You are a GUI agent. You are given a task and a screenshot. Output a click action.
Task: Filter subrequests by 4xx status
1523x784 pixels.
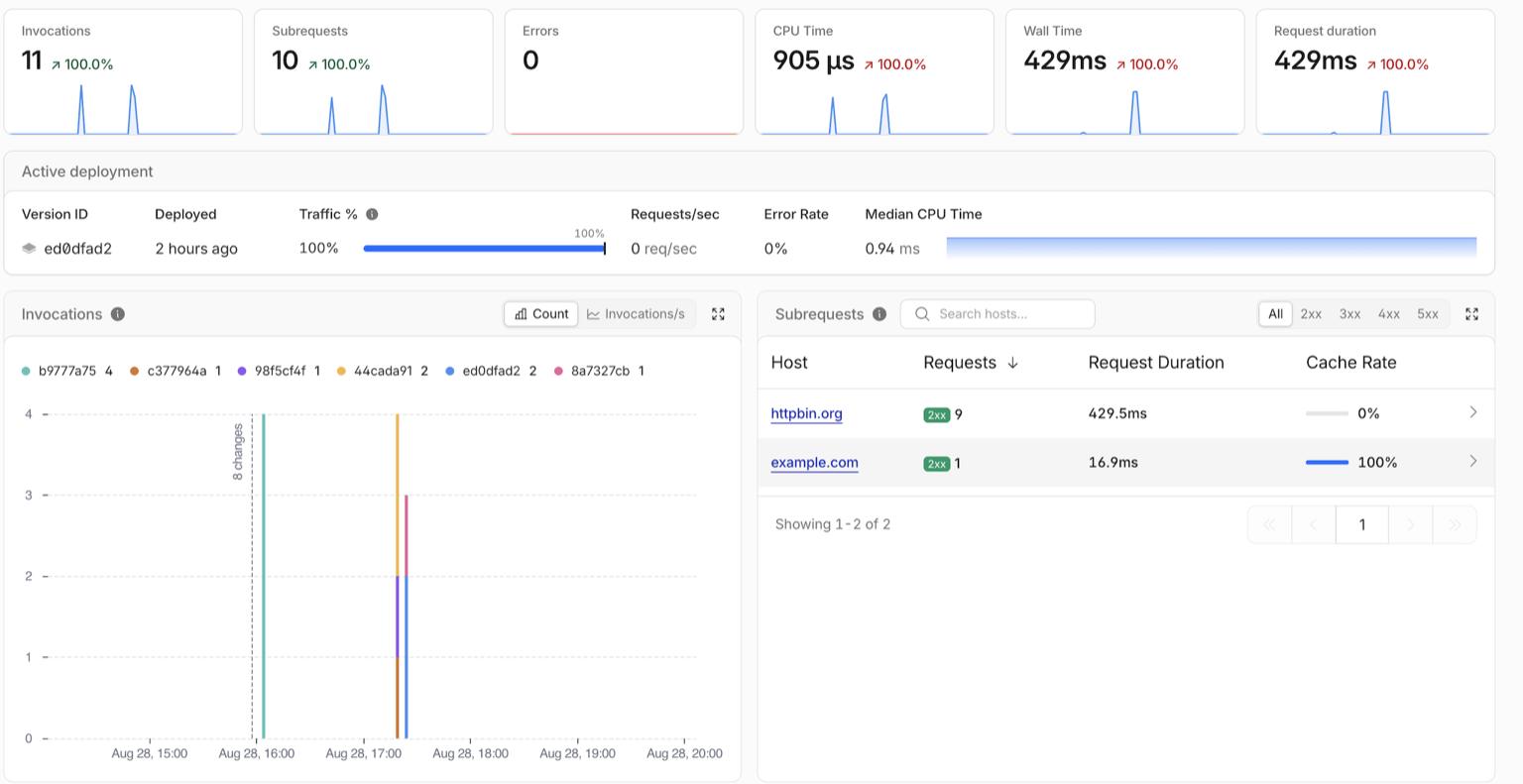(1388, 314)
